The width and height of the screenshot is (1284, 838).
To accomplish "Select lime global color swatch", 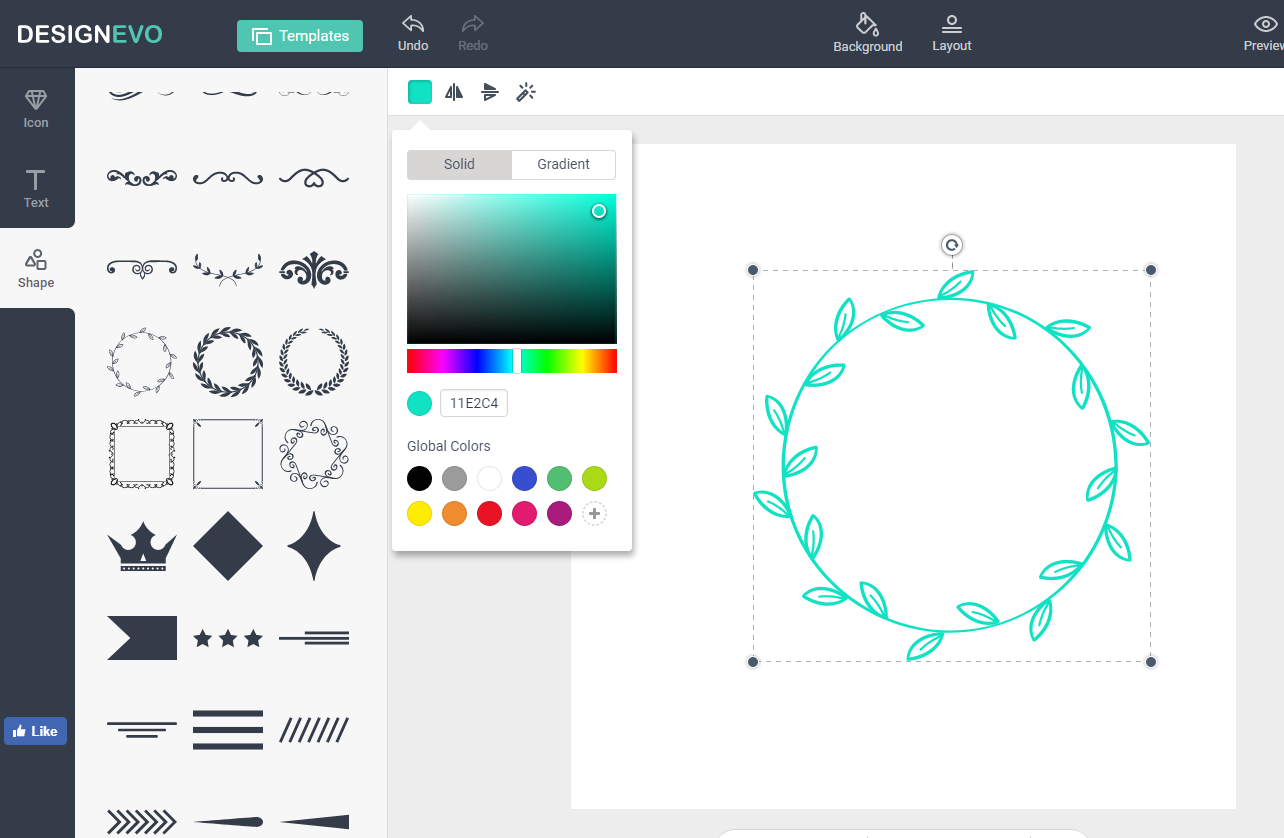I will (595, 478).
